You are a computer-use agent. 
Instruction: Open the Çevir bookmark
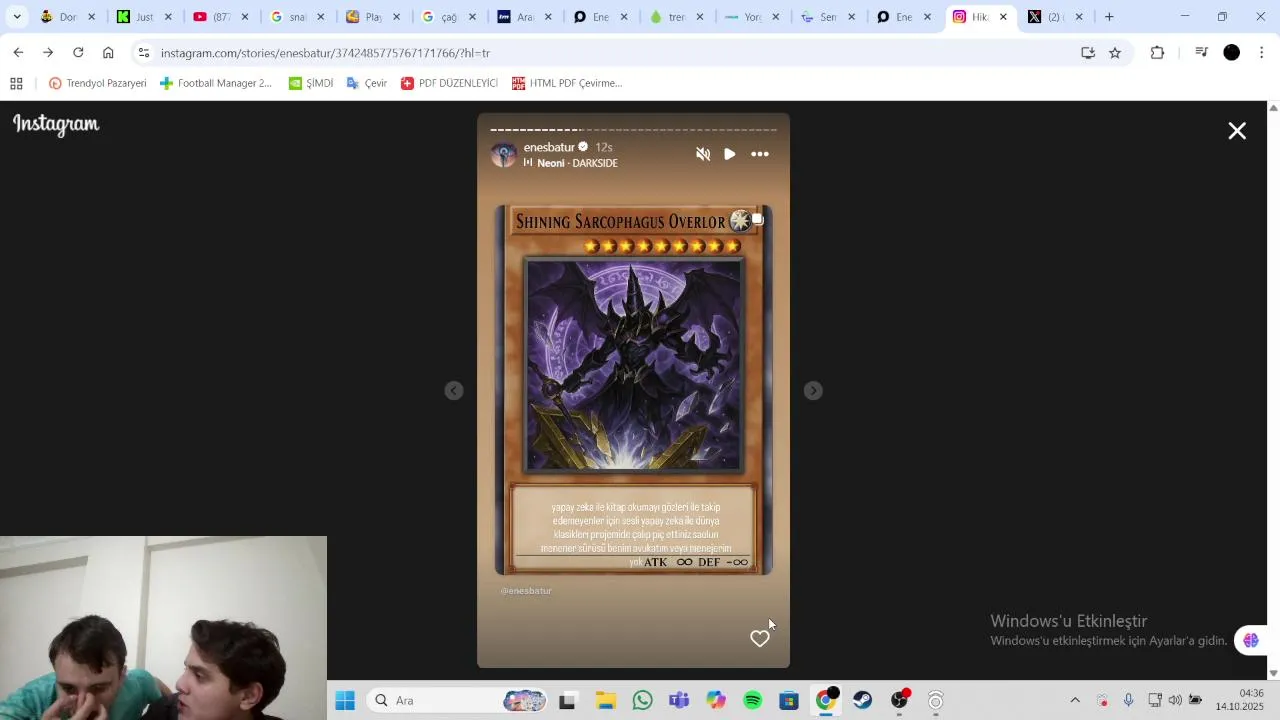[367, 83]
